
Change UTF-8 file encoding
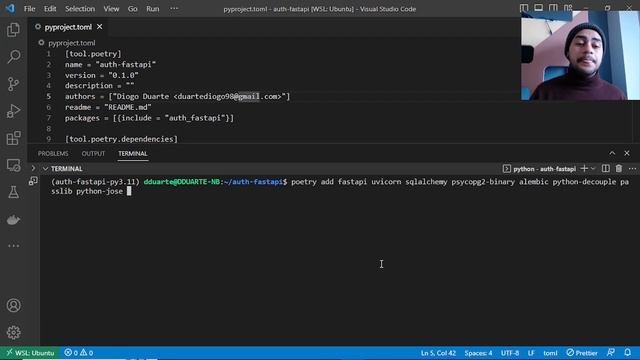[x=510, y=353]
